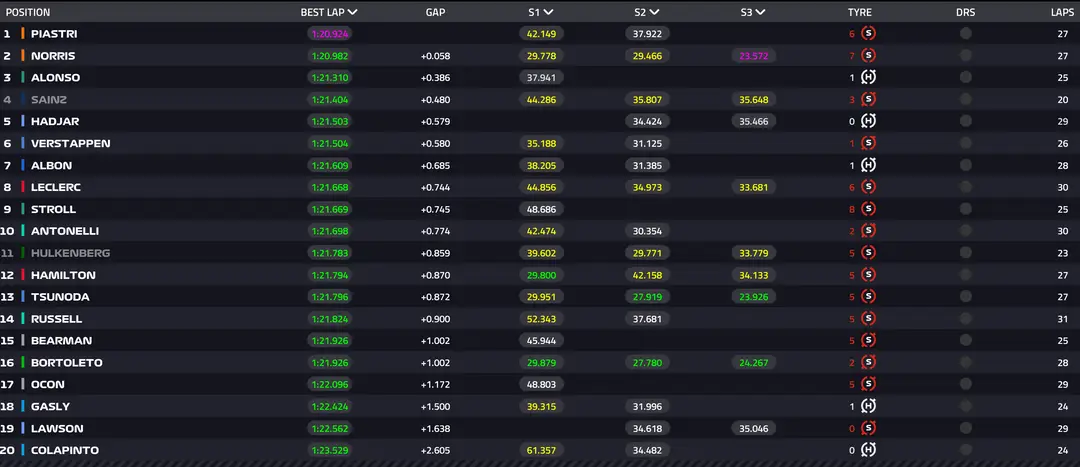Select driver PIASTRI in first position
Screen dimensions: 1080x467
coord(54,33)
